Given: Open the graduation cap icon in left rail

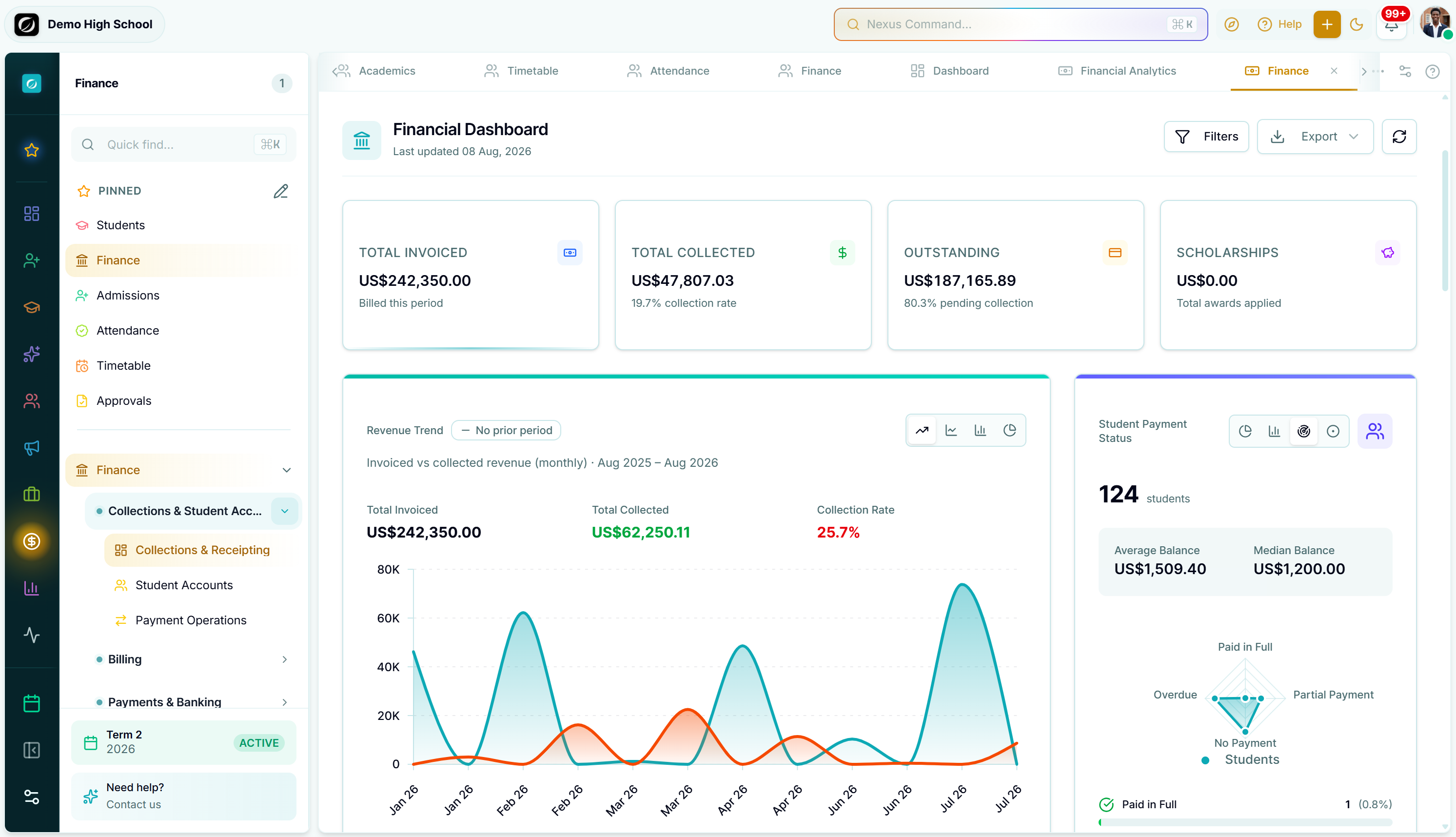Looking at the screenshot, I should click(32, 308).
